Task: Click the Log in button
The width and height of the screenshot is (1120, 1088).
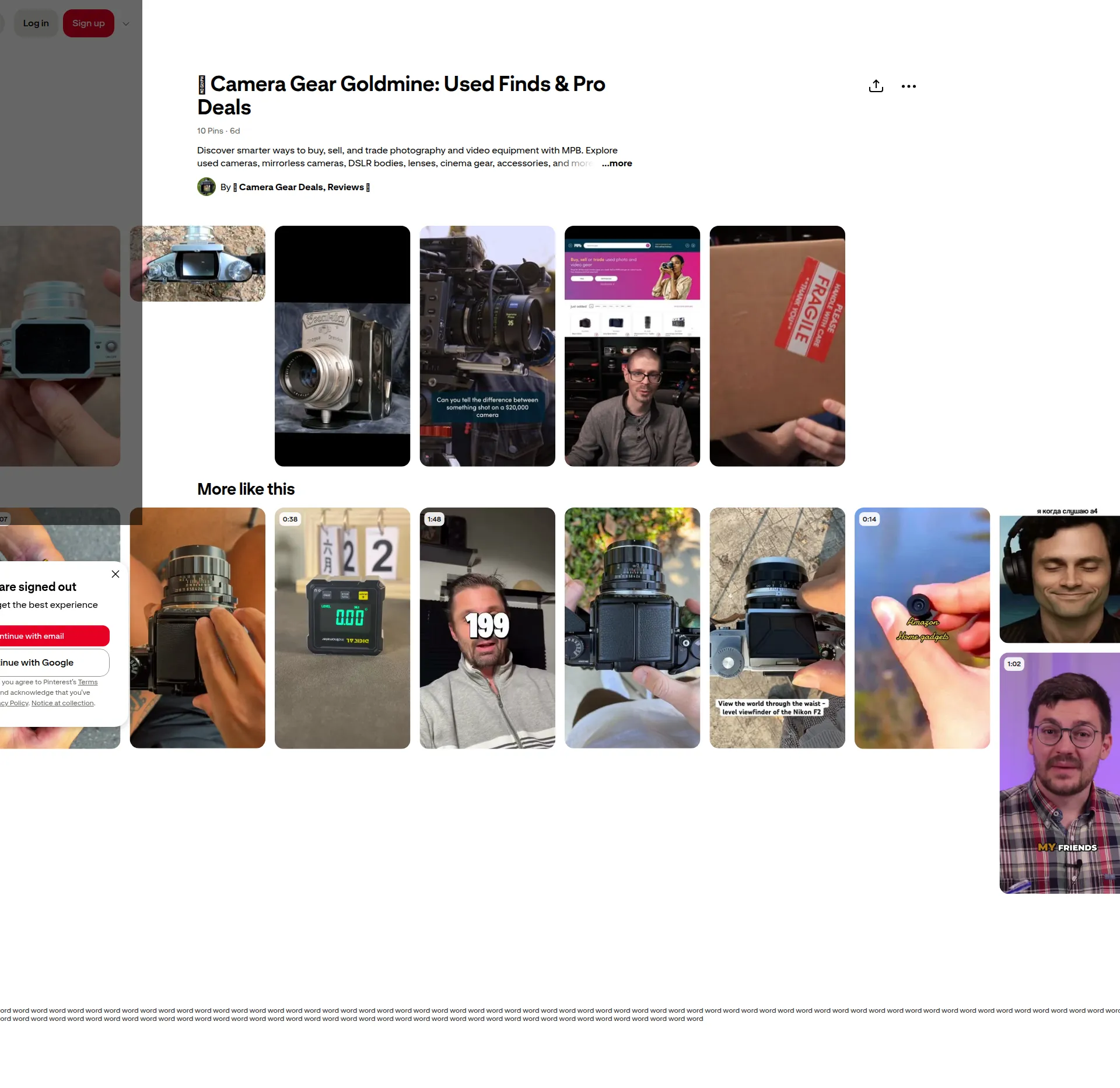Action: [x=36, y=23]
